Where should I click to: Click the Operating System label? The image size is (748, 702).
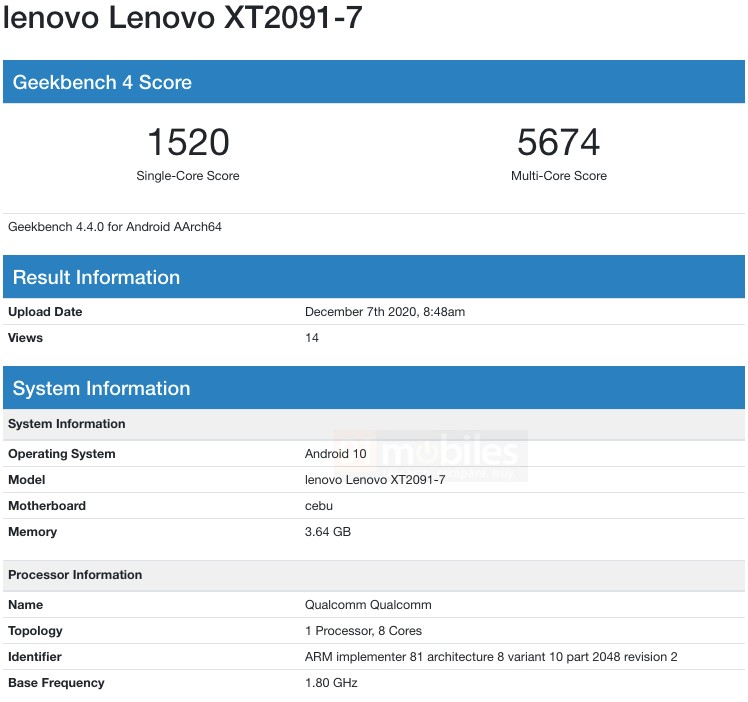(62, 454)
